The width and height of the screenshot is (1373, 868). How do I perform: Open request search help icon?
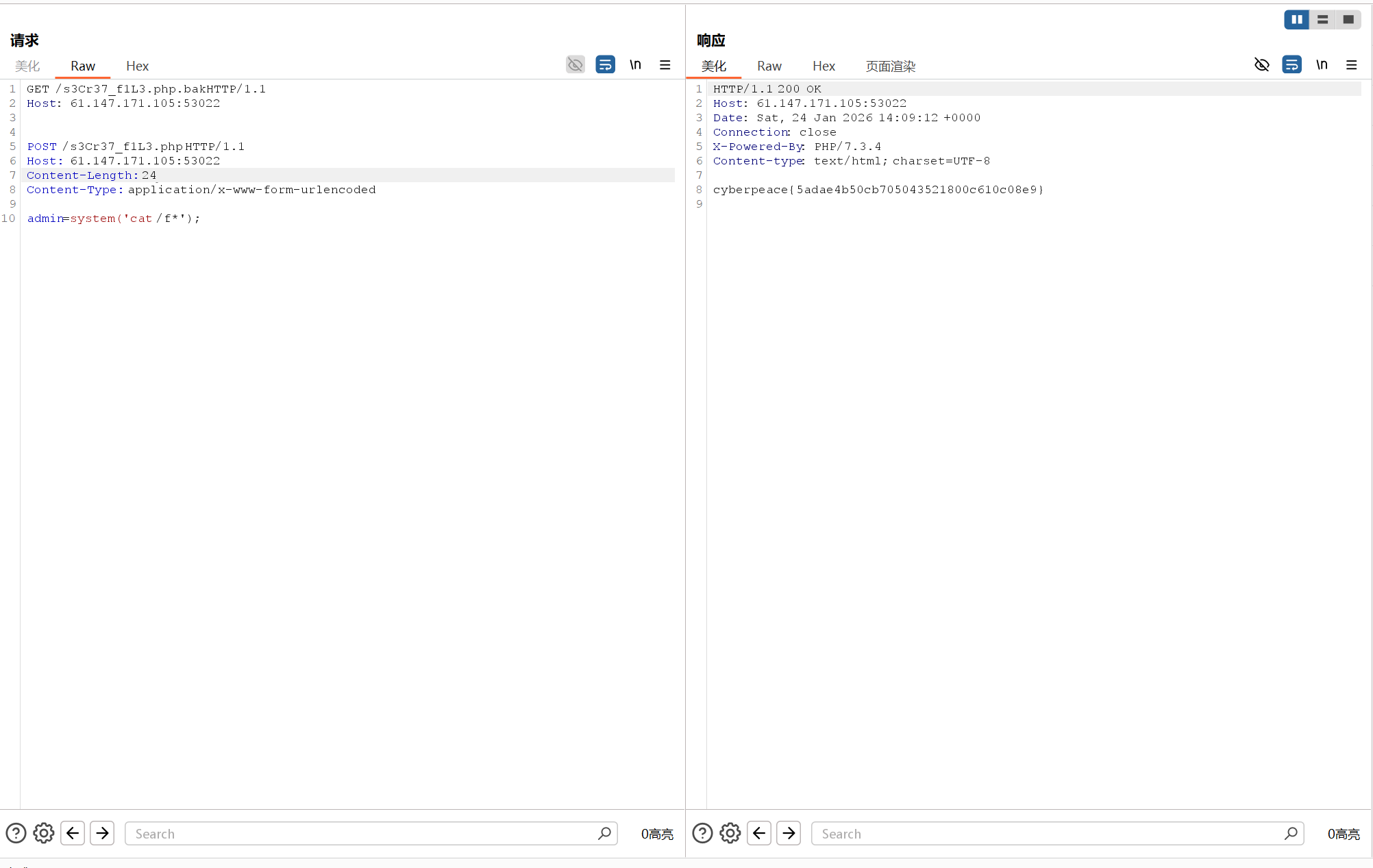point(16,833)
